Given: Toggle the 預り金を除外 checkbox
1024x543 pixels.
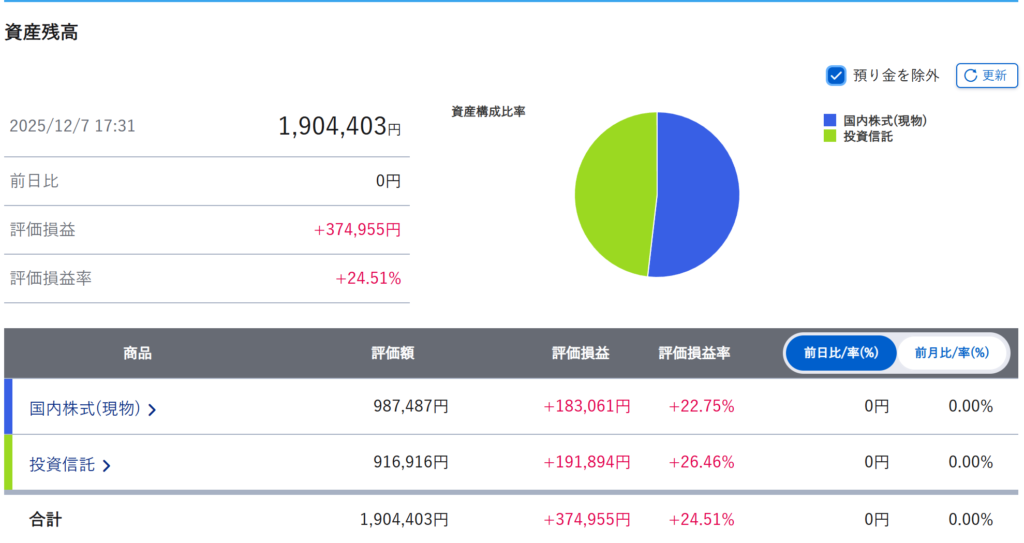Looking at the screenshot, I should click(836, 75).
